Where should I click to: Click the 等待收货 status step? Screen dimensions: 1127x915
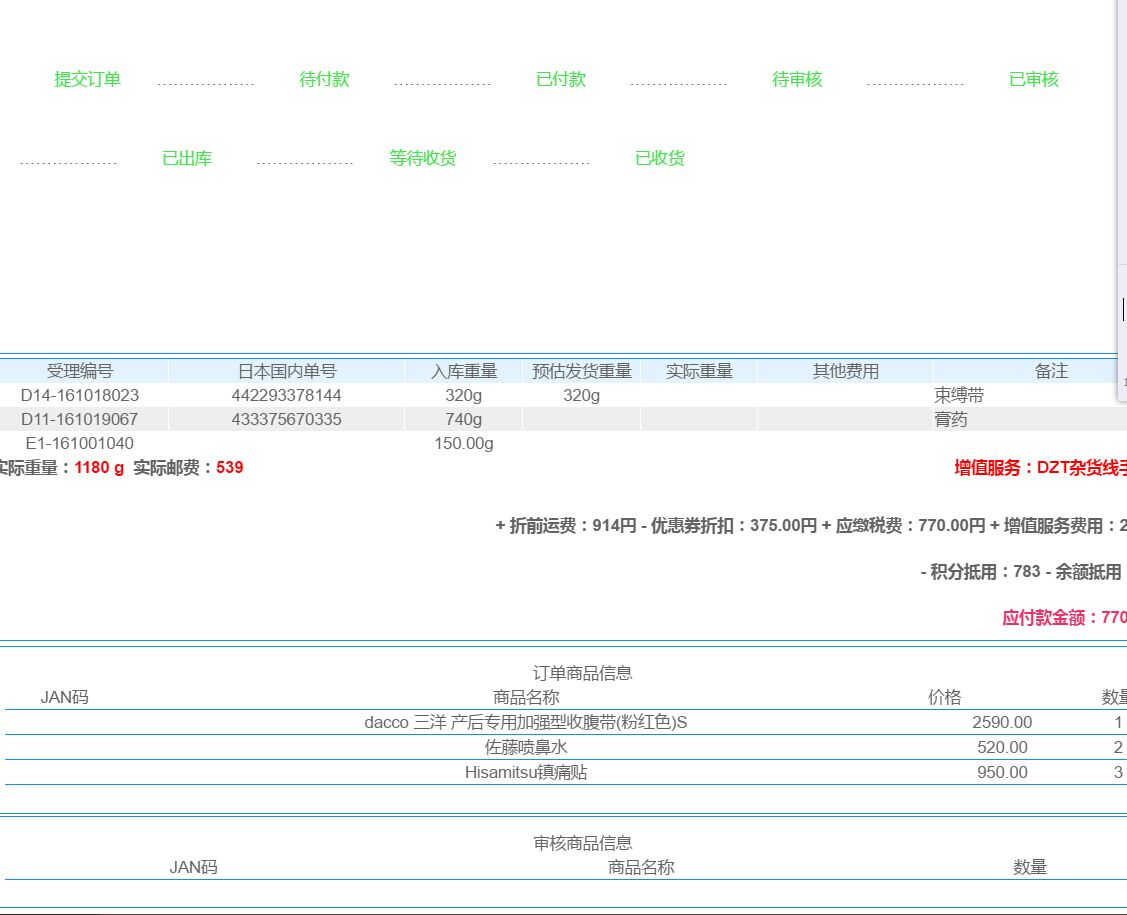[x=423, y=158]
